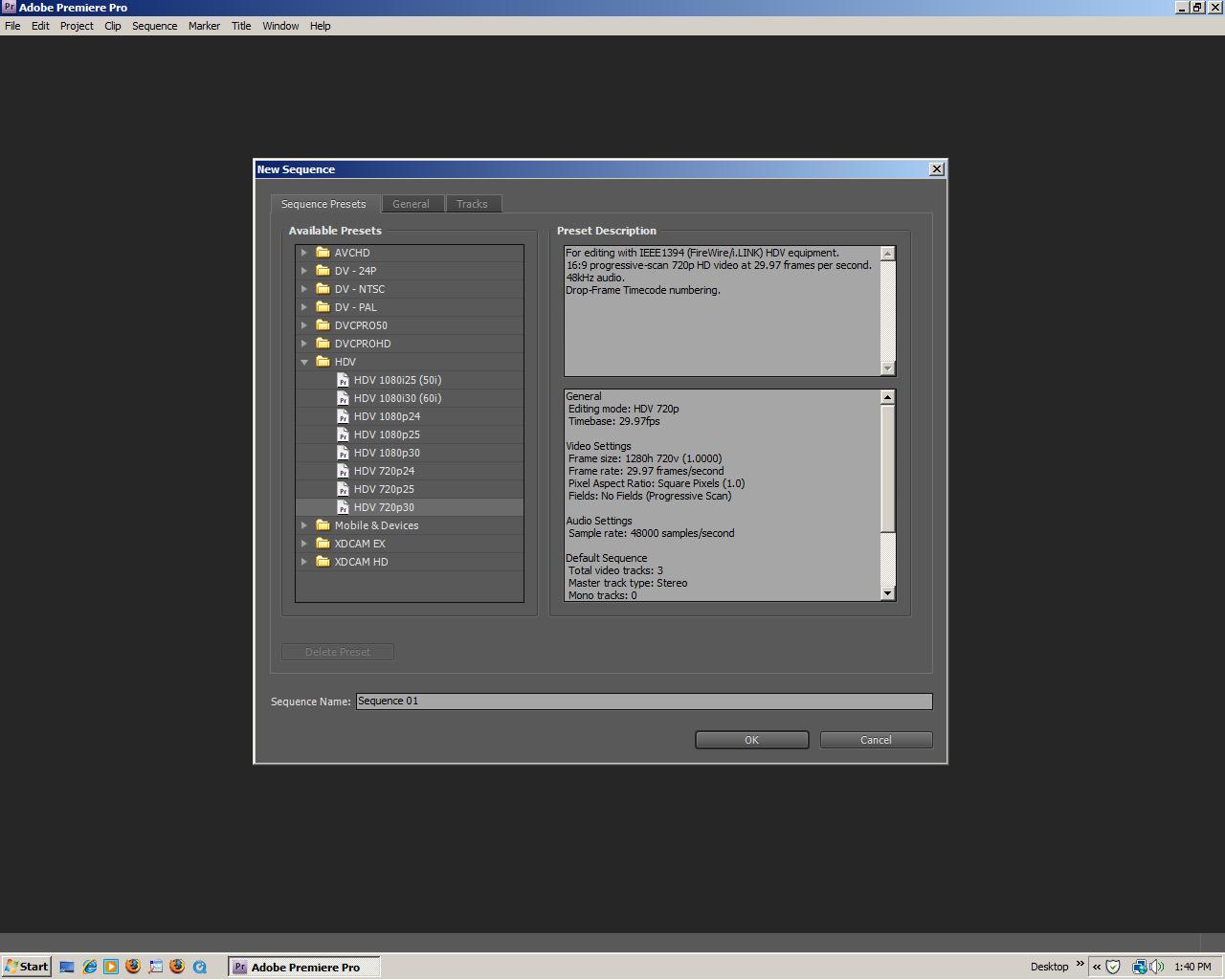Image resolution: width=1225 pixels, height=980 pixels.
Task: Click the DV - 24P folder icon
Action: click(x=323, y=271)
